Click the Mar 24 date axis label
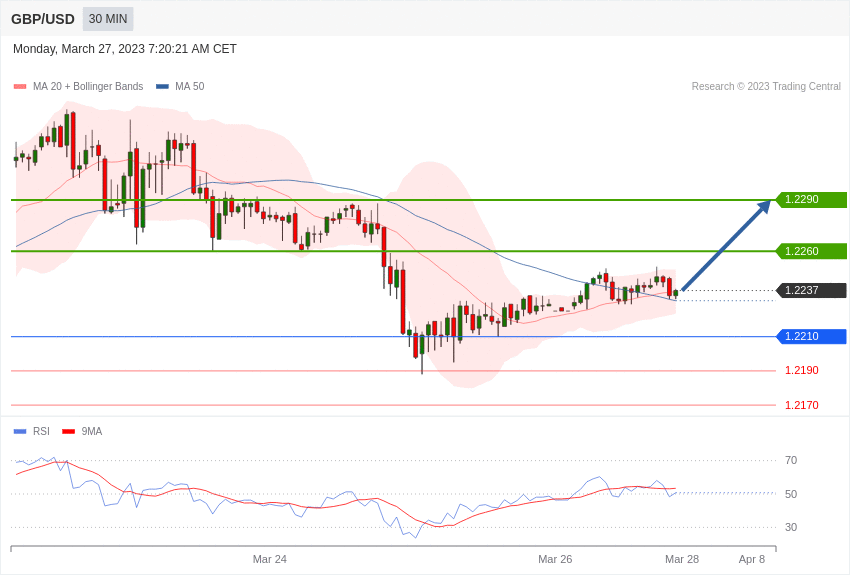 [270, 559]
